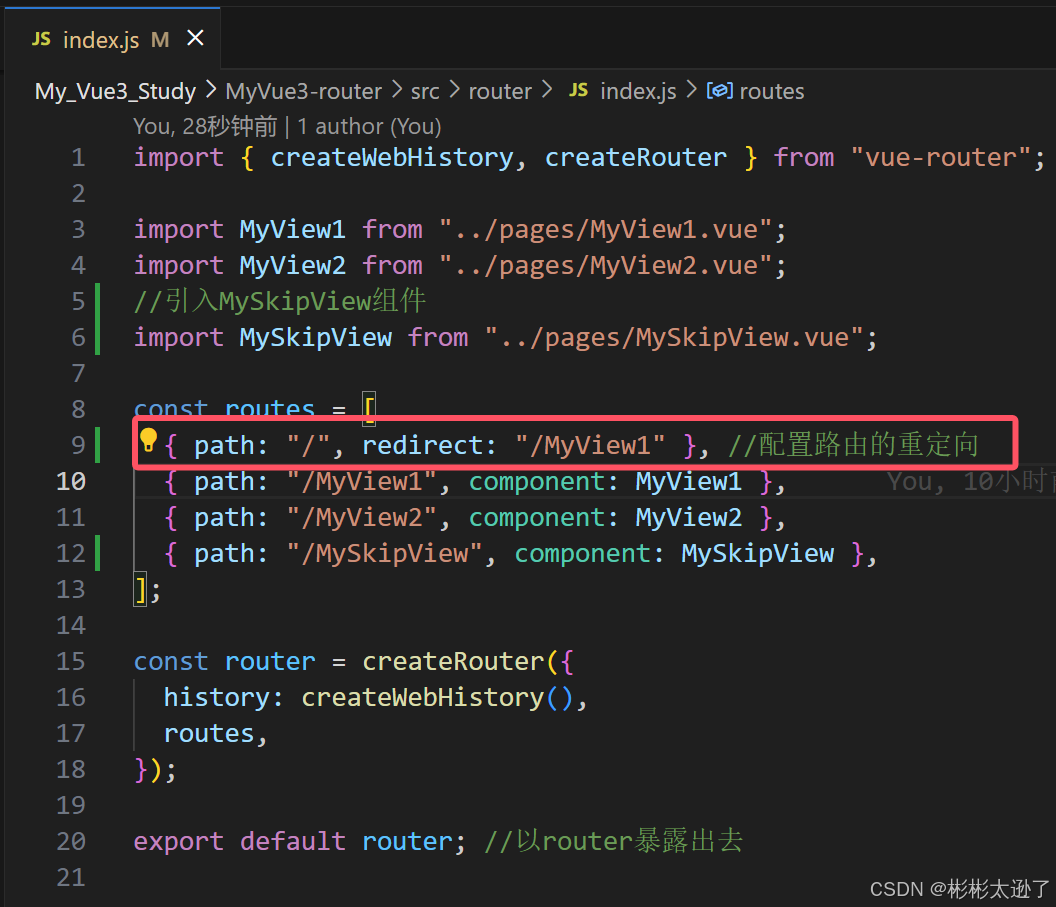
Task: Click the //引入MySkipView组件 comment
Action: (x=279, y=301)
